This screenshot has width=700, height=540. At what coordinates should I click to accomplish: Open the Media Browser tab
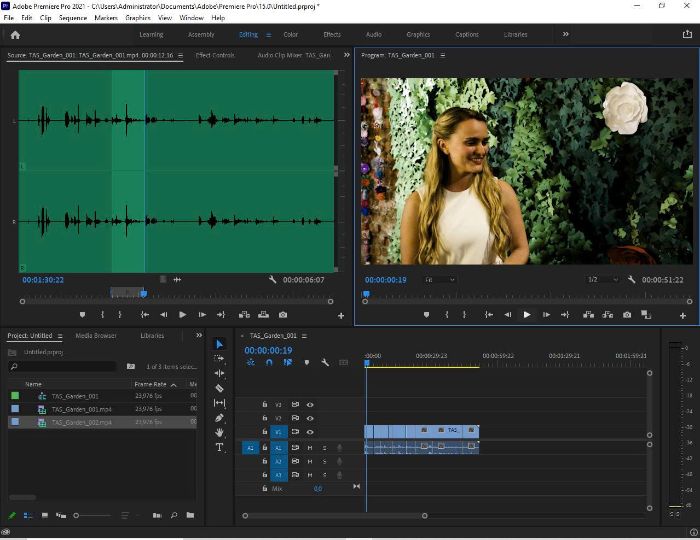pos(96,335)
